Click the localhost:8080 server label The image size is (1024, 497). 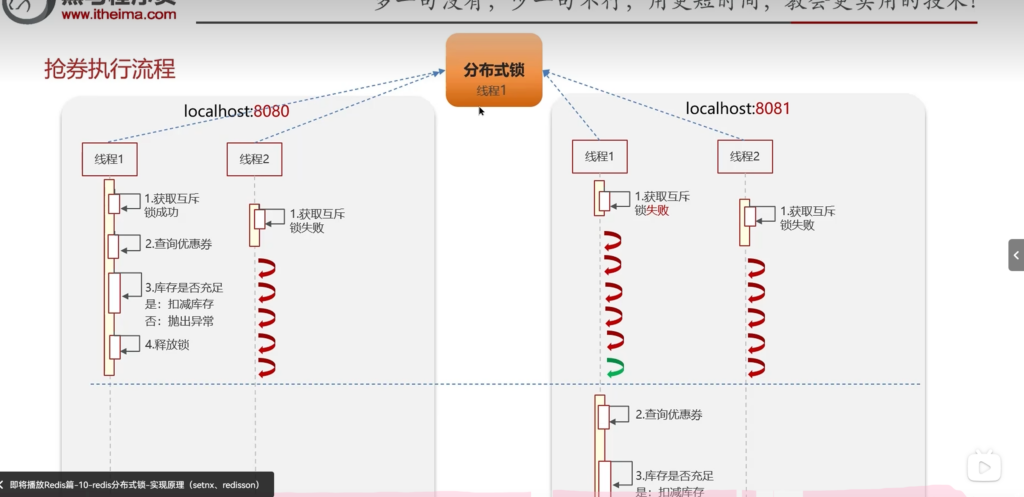pyautogui.click(x=236, y=111)
